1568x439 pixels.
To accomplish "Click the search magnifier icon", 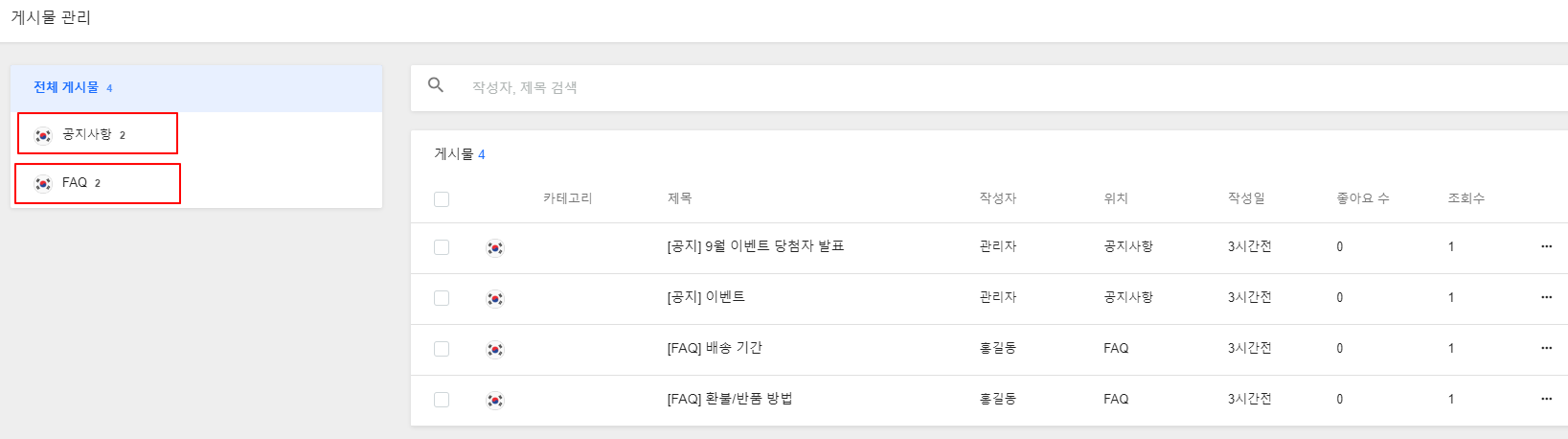I will pos(436,85).
